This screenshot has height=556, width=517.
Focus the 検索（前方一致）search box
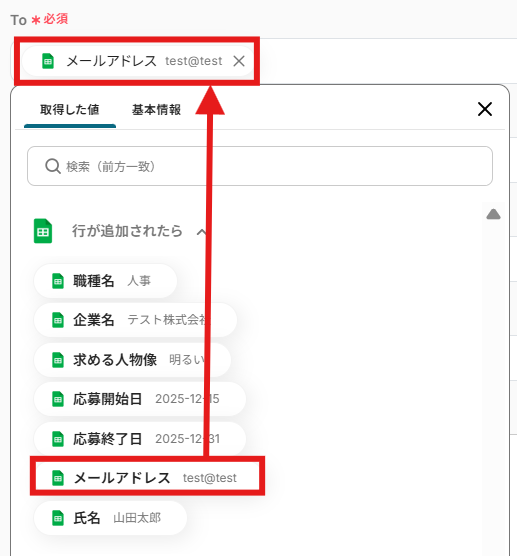(260, 166)
